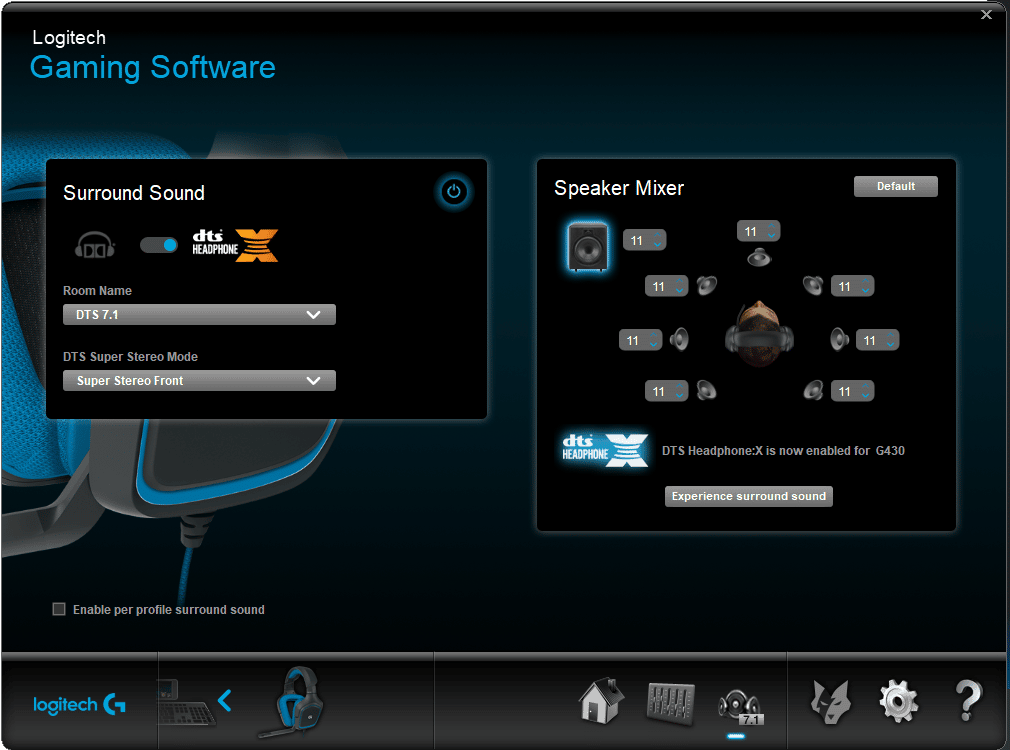Close the Logitech Gaming Software window
The height and width of the screenshot is (750, 1010).
point(986,15)
